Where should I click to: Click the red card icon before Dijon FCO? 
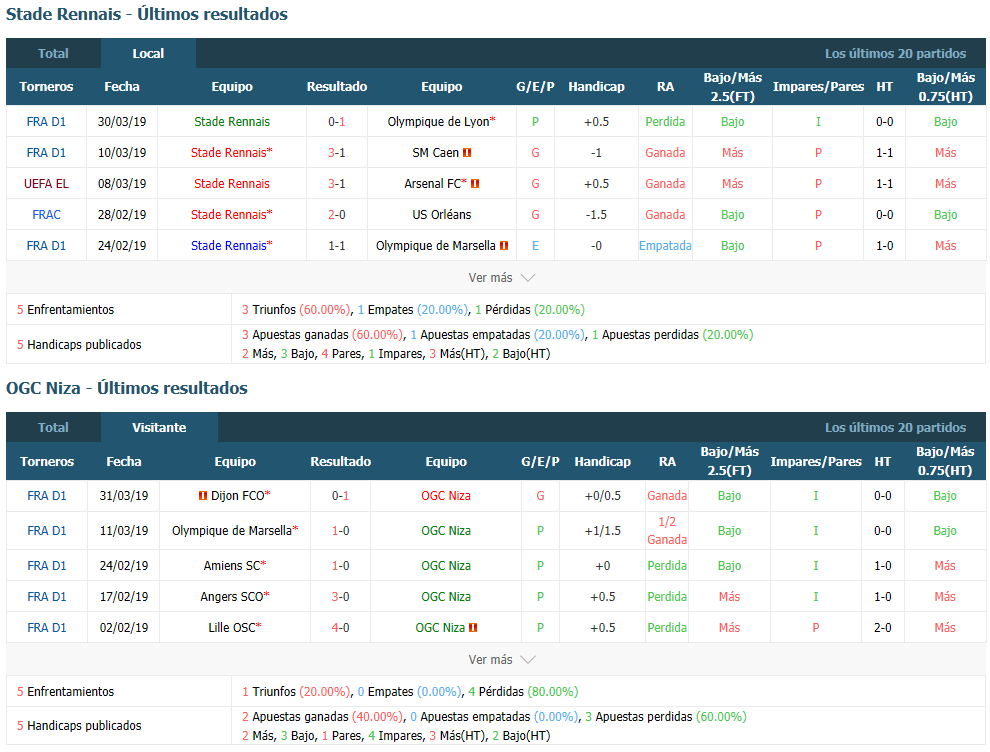click(203, 496)
